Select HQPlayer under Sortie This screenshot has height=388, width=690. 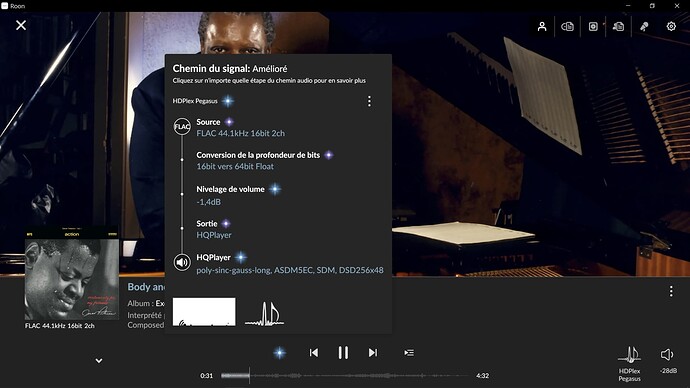(214, 235)
